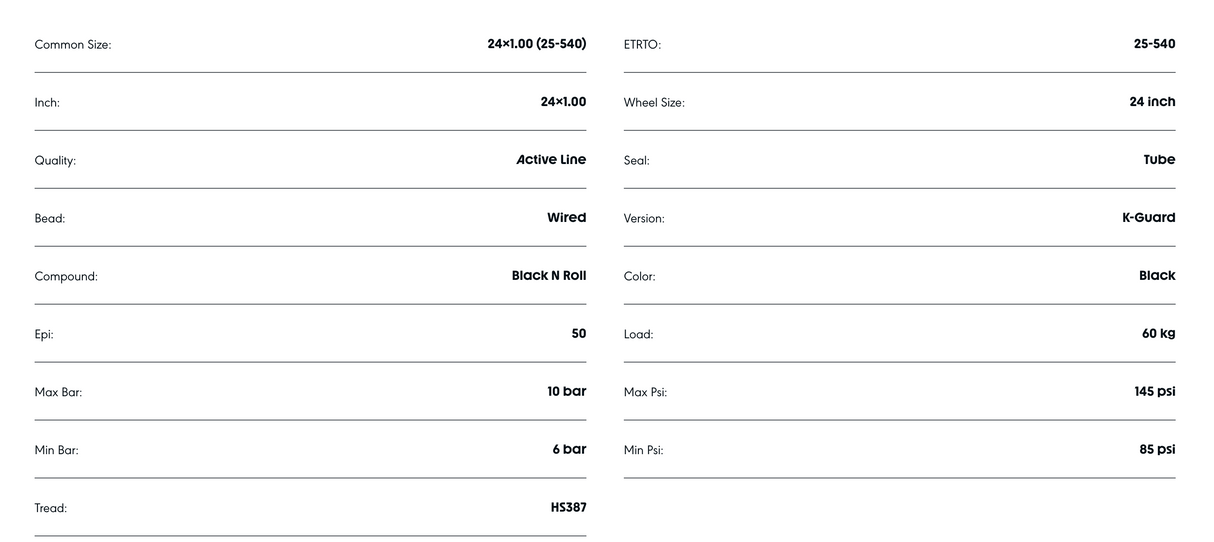Click the Compound label
The height and width of the screenshot is (542, 1214).
click(66, 277)
